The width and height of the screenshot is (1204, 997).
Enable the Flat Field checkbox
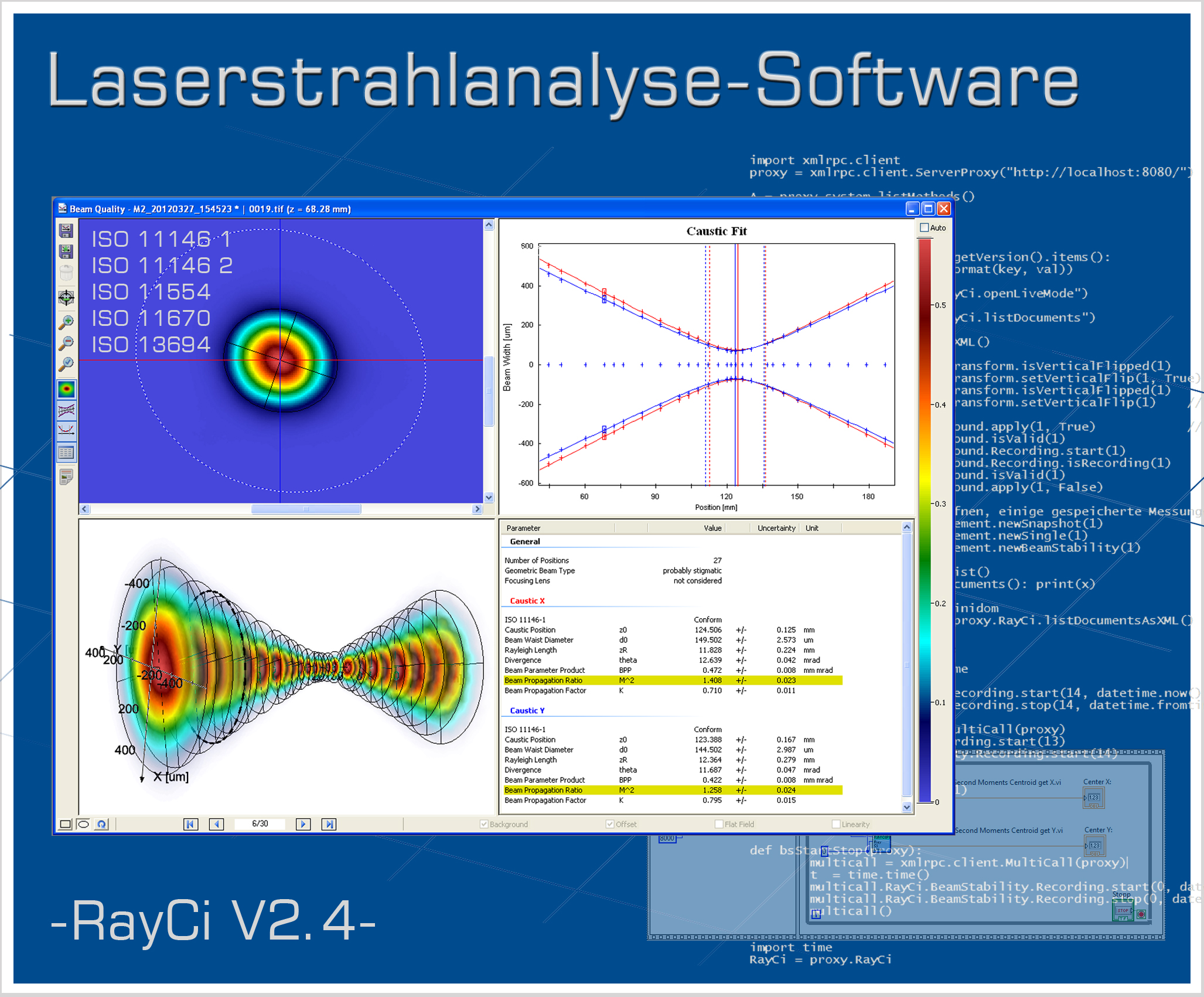(718, 824)
